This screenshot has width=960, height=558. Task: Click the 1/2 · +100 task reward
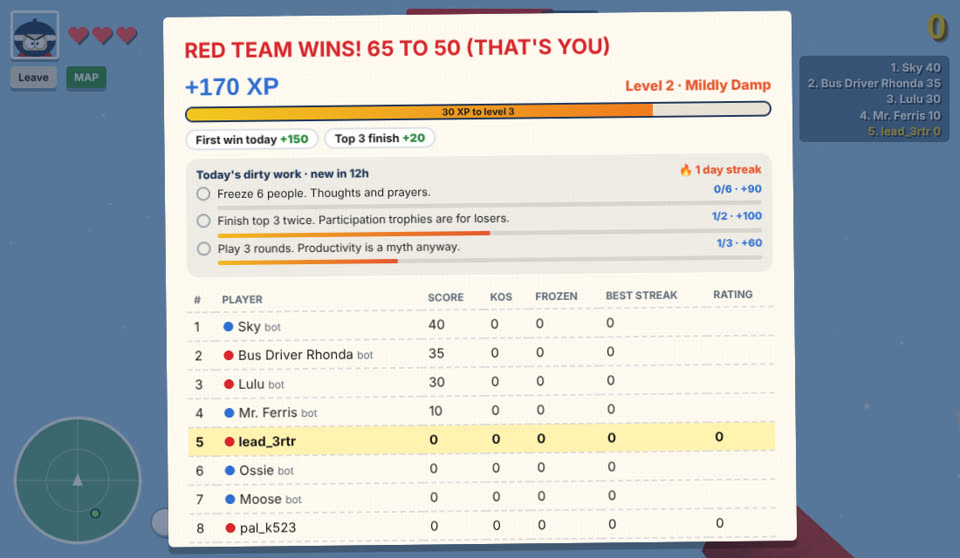pyautogui.click(x=737, y=216)
